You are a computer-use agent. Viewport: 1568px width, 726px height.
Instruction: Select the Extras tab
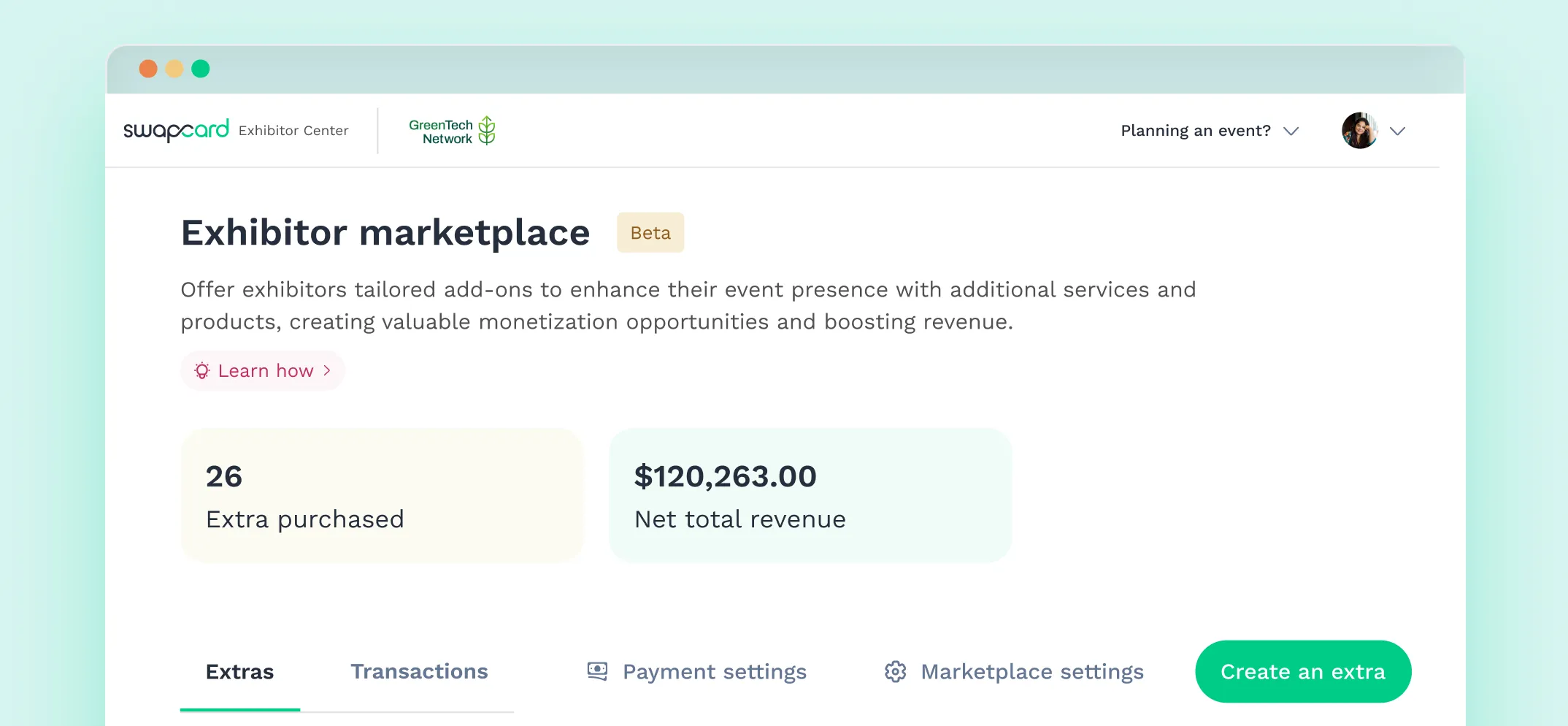coord(239,671)
